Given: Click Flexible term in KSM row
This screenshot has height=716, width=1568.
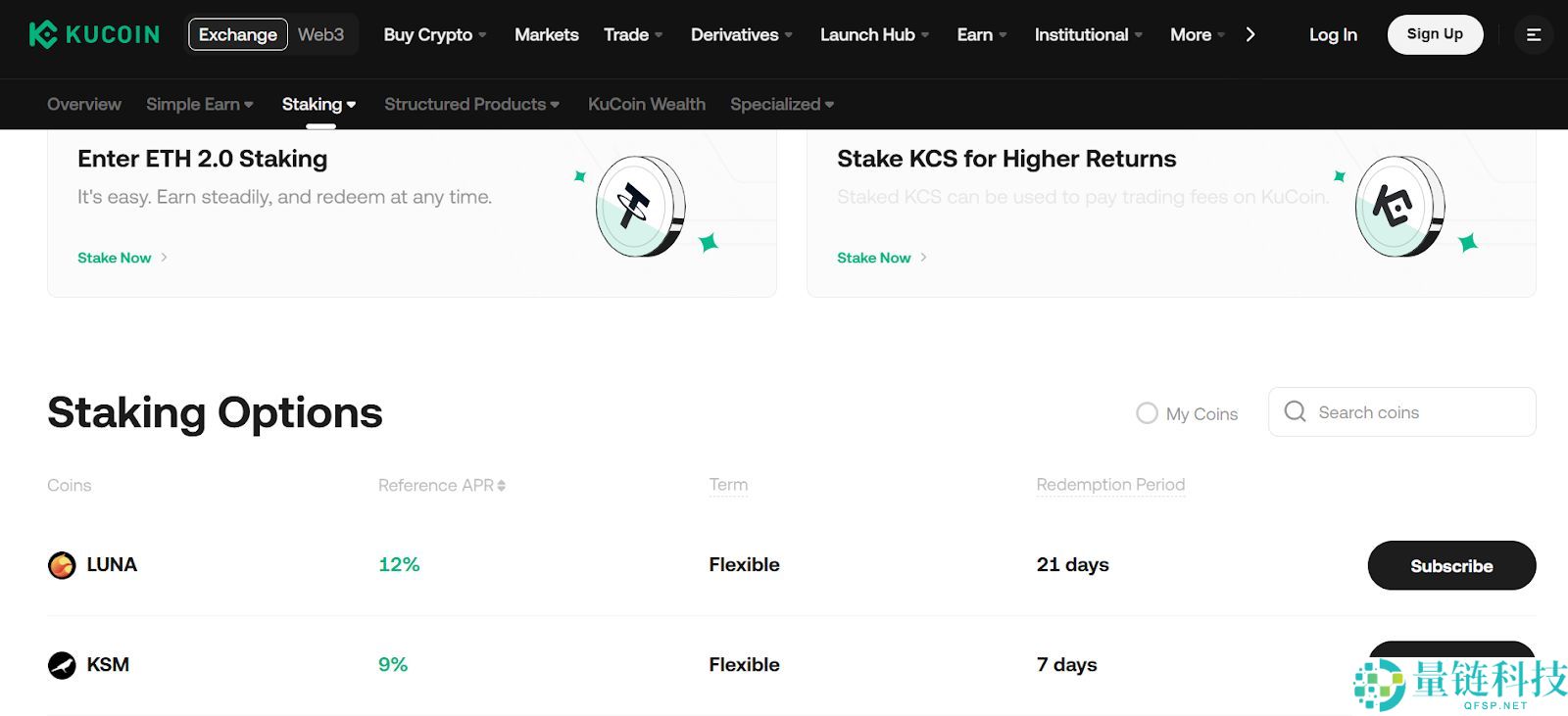Looking at the screenshot, I should (x=745, y=664).
